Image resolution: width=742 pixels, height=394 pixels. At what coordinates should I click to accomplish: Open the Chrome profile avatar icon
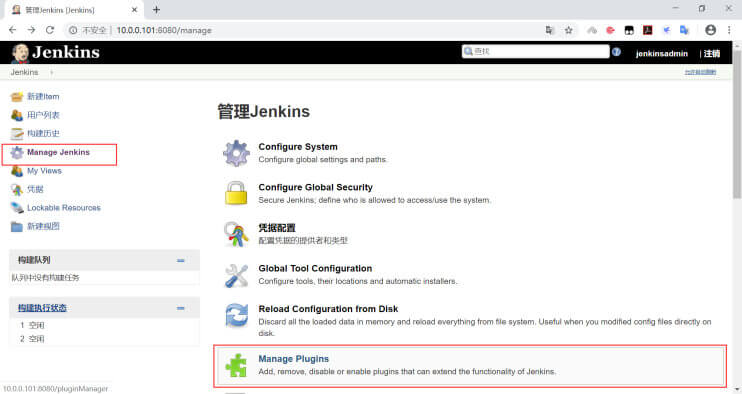pyautogui.click(x=710, y=30)
